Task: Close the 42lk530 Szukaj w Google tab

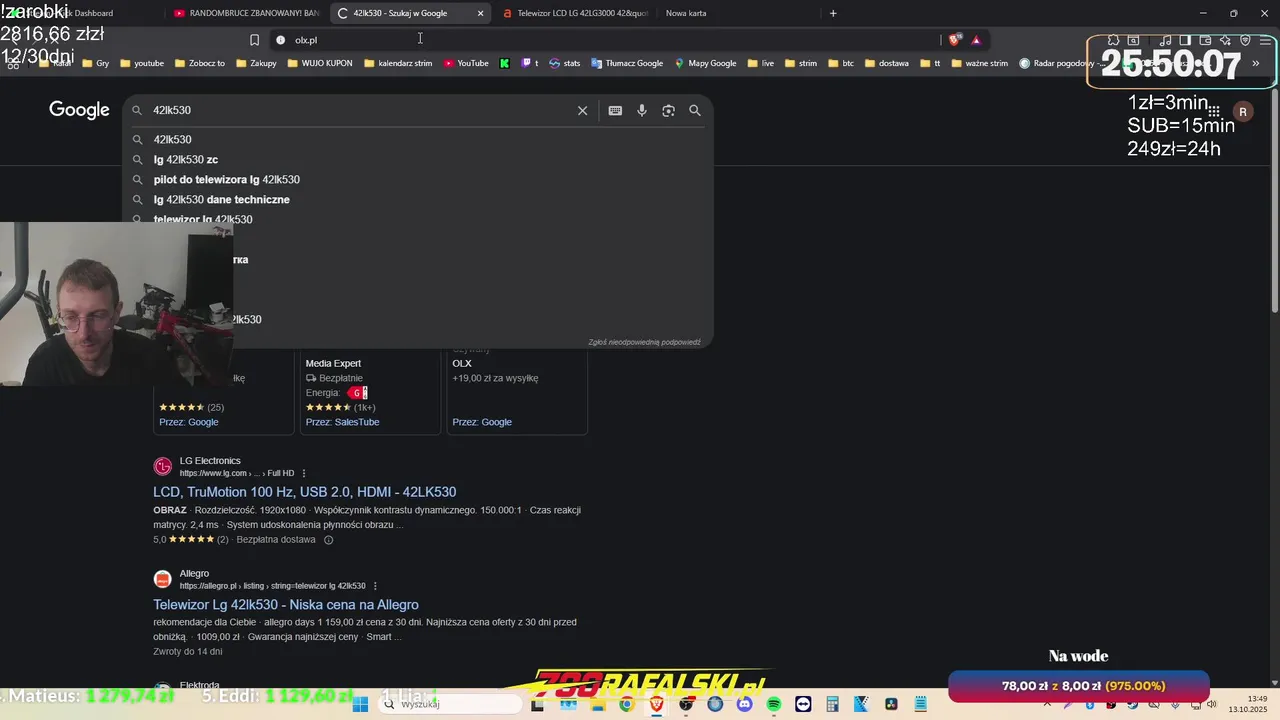Action: (480, 13)
